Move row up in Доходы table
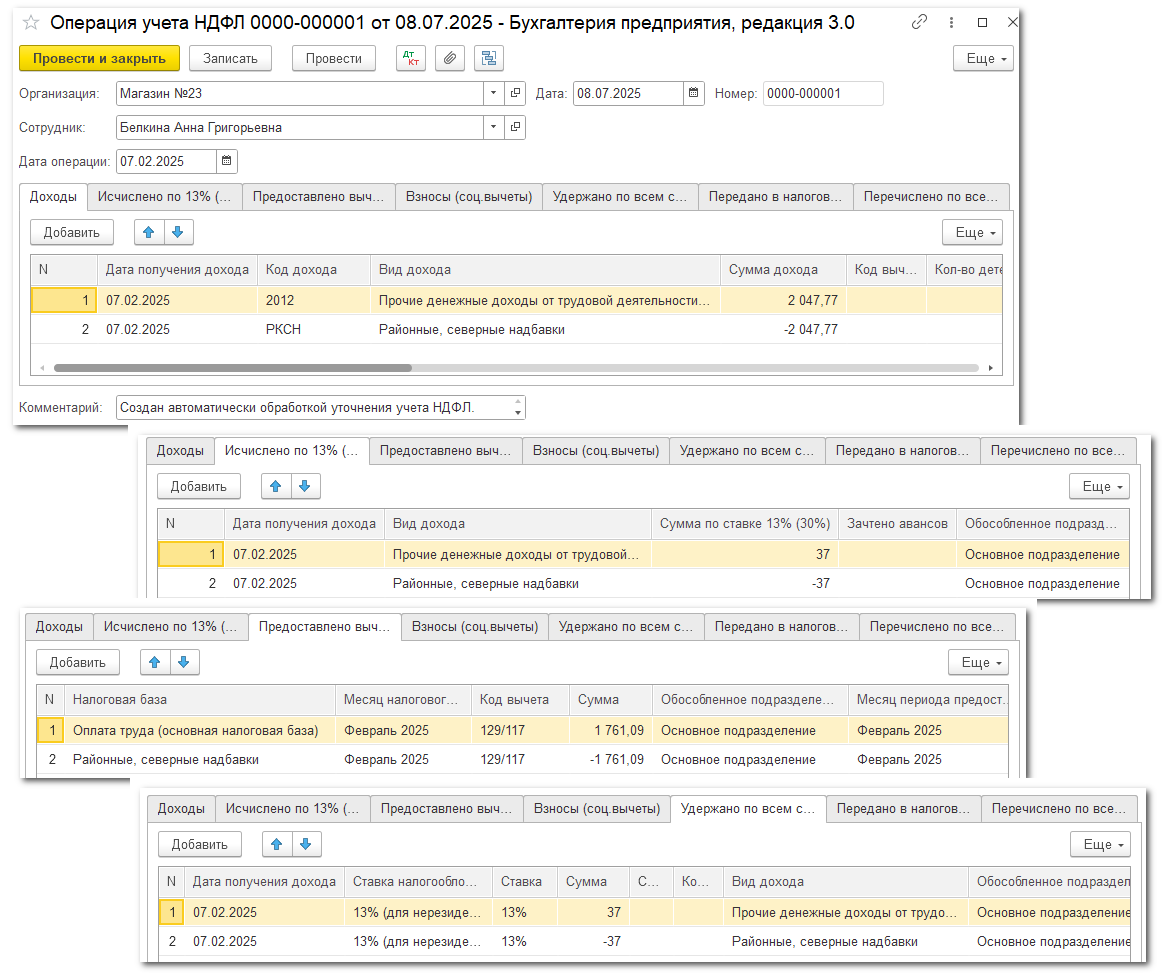 coord(149,232)
